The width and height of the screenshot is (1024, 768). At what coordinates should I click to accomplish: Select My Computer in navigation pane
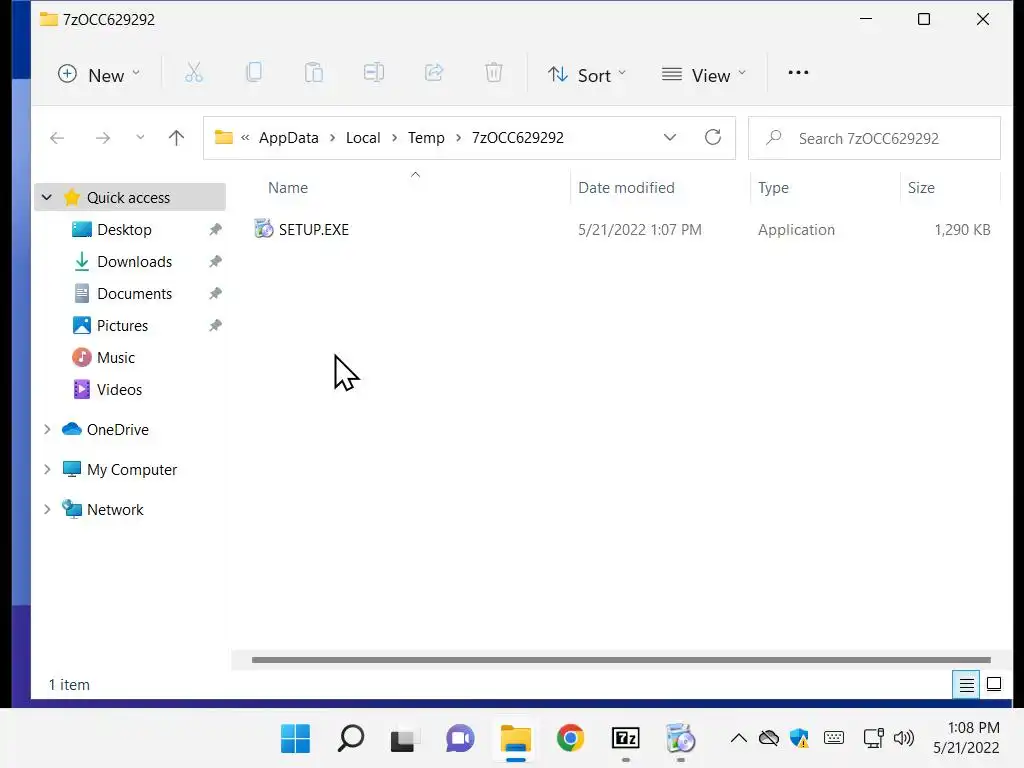132,469
